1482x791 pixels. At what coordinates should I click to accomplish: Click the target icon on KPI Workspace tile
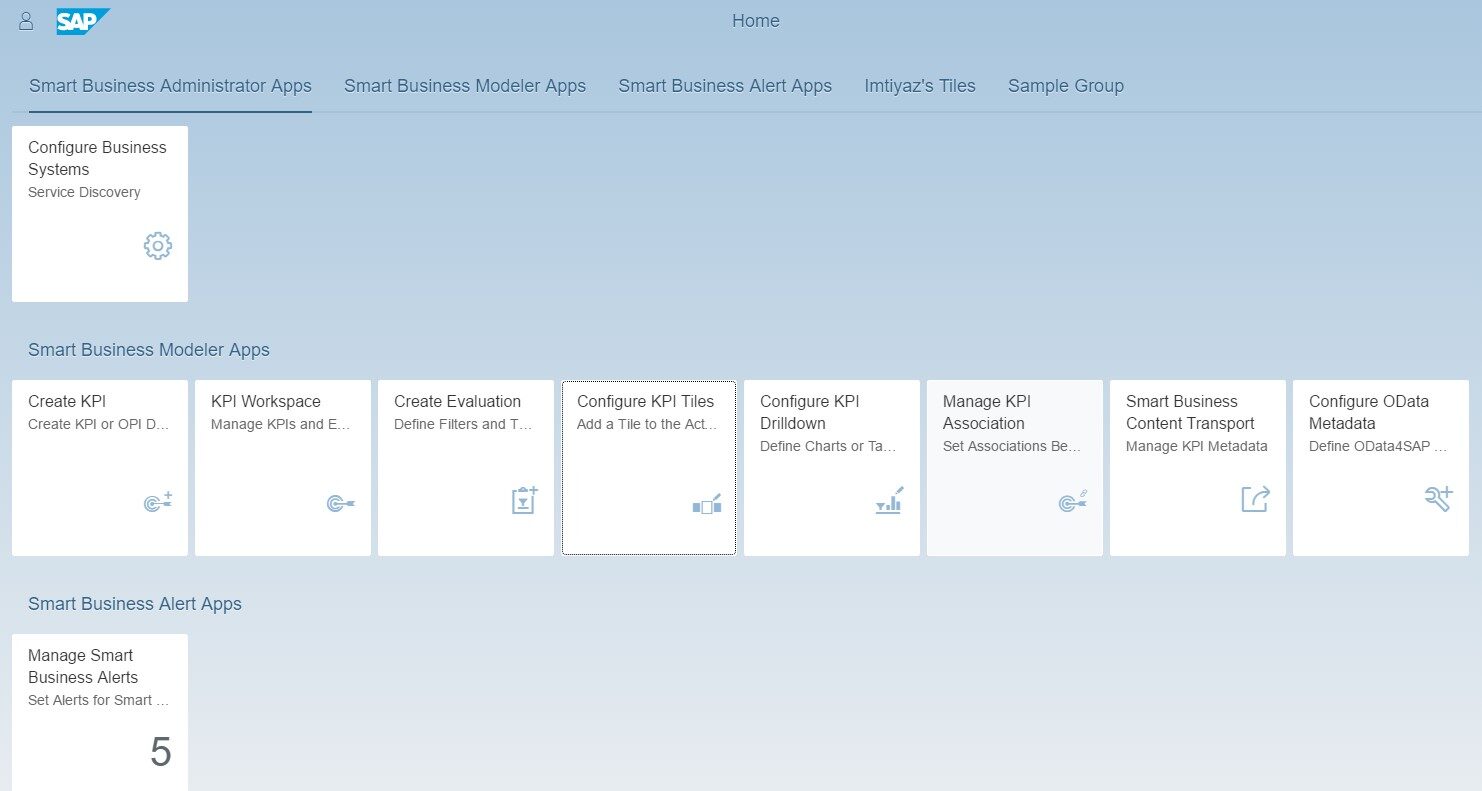click(340, 503)
